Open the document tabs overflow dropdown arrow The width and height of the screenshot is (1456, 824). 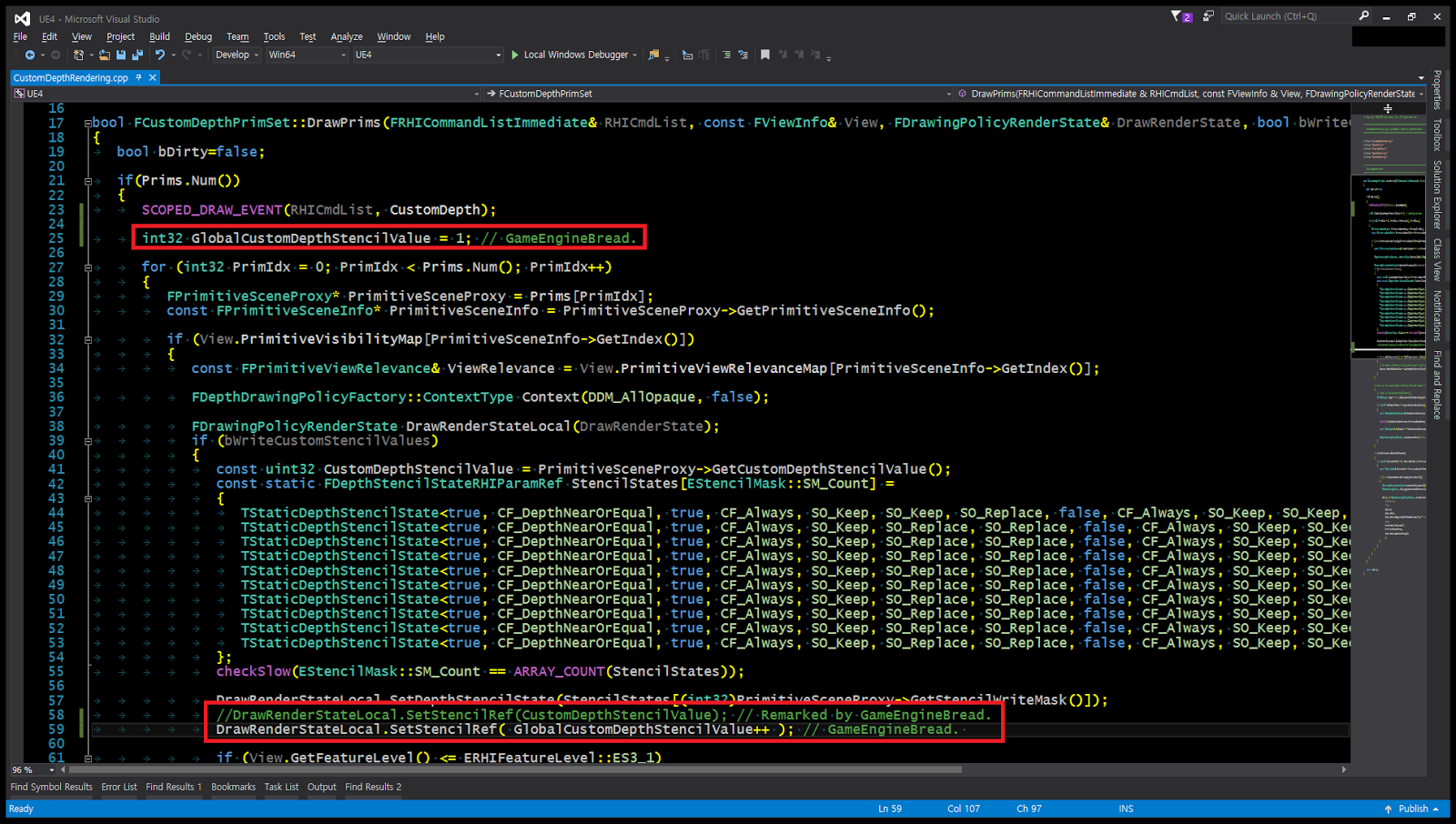[x=1421, y=78]
